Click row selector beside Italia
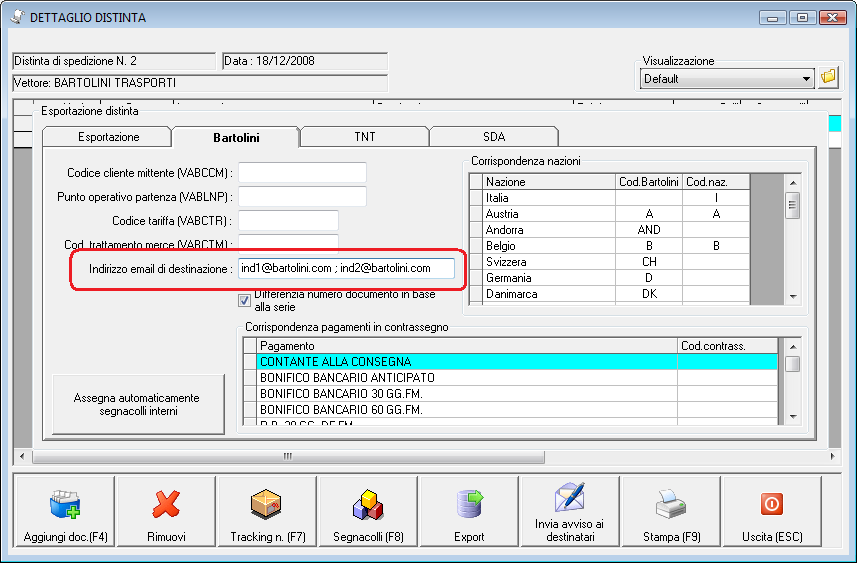857x563 pixels. tap(476, 198)
